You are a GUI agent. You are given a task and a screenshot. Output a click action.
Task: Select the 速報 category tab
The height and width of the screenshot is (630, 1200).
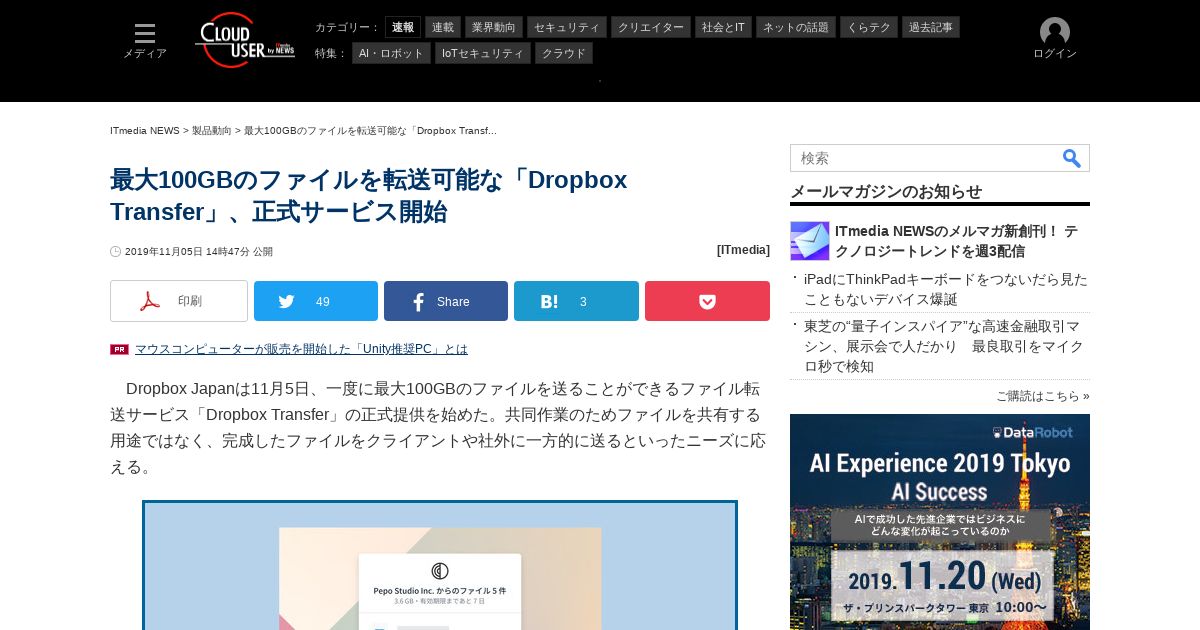(x=403, y=27)
